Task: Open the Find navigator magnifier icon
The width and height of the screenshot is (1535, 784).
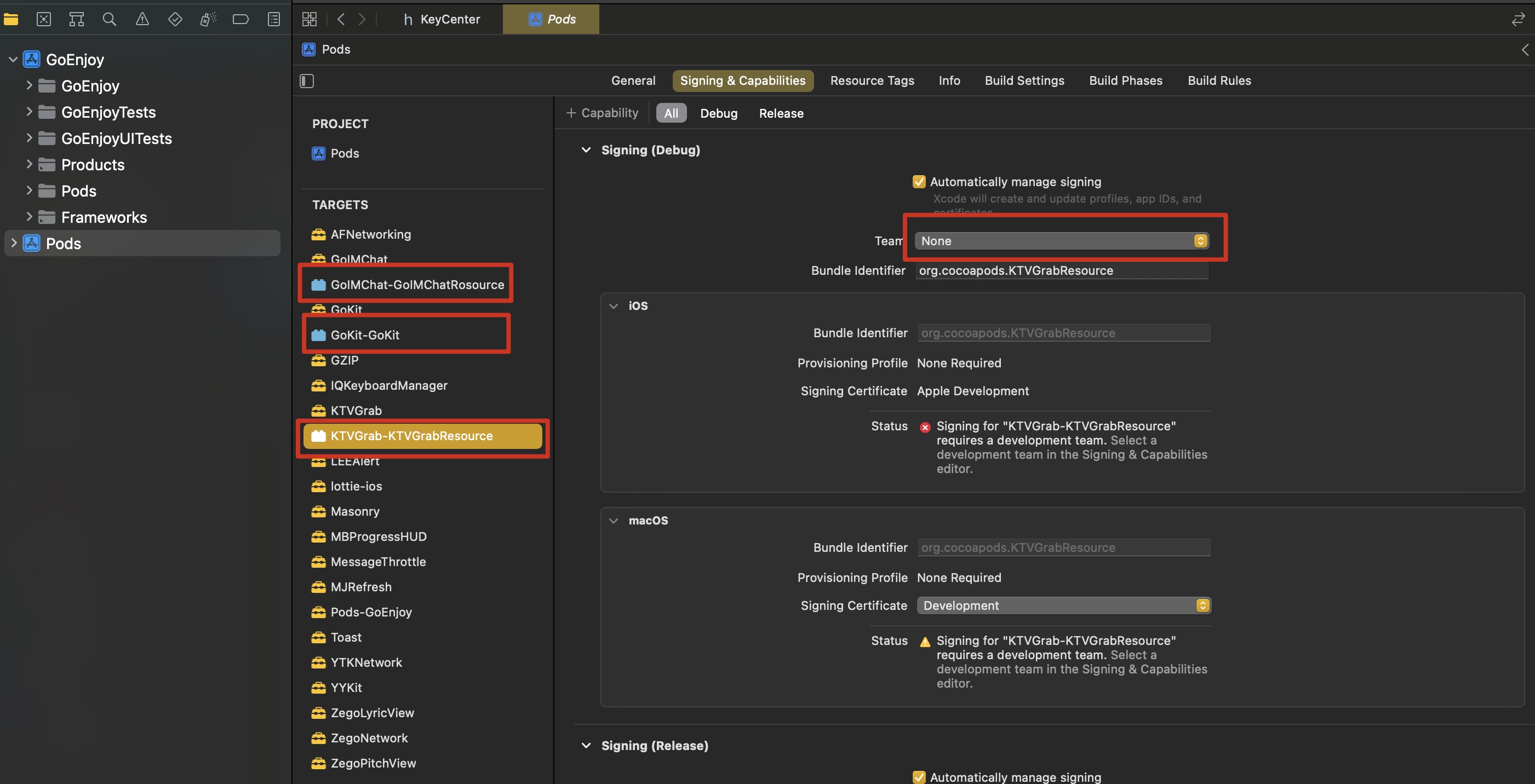Action: (x=109, y=19)
